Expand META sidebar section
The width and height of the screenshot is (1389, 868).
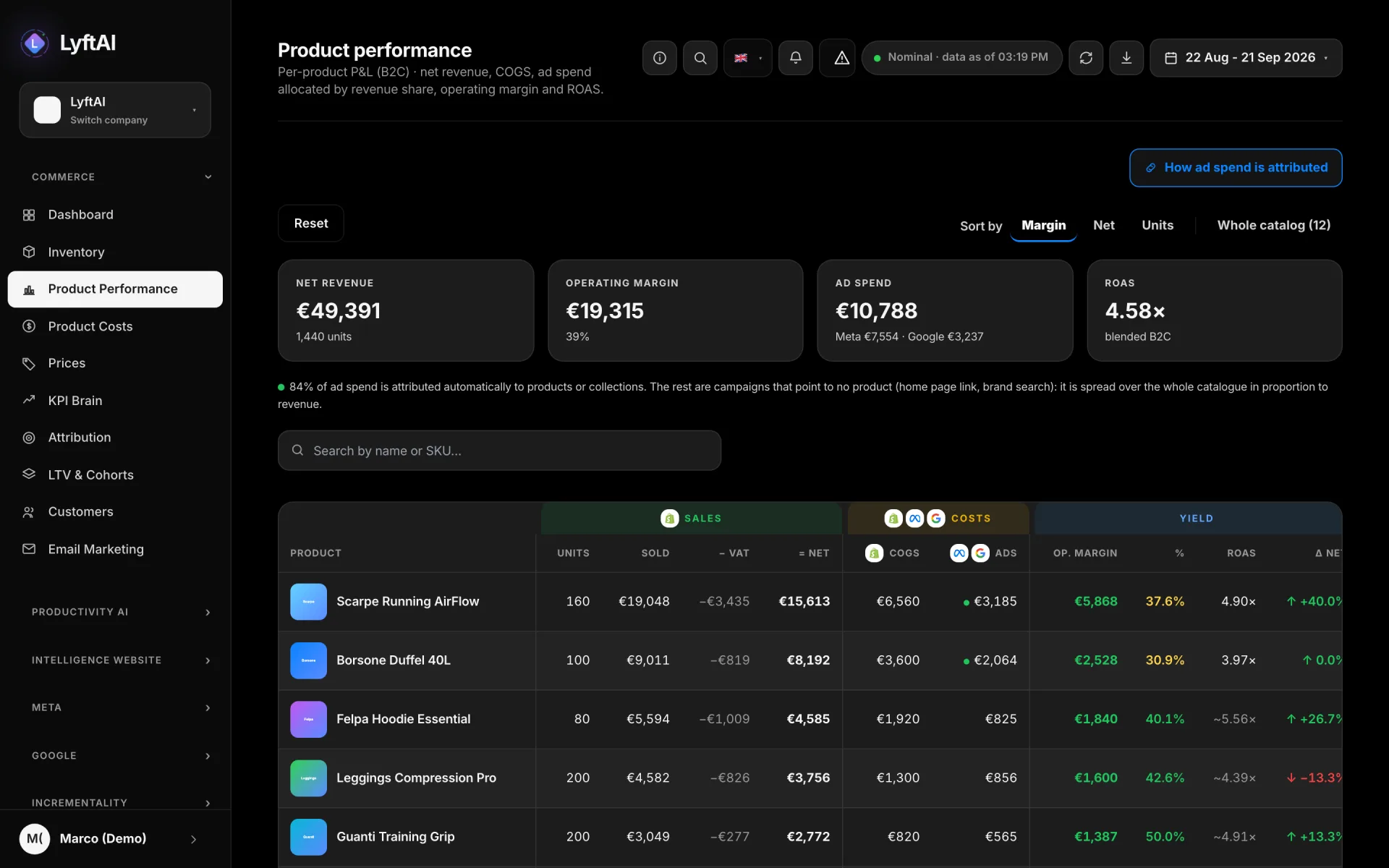click(x=121, y=707)
